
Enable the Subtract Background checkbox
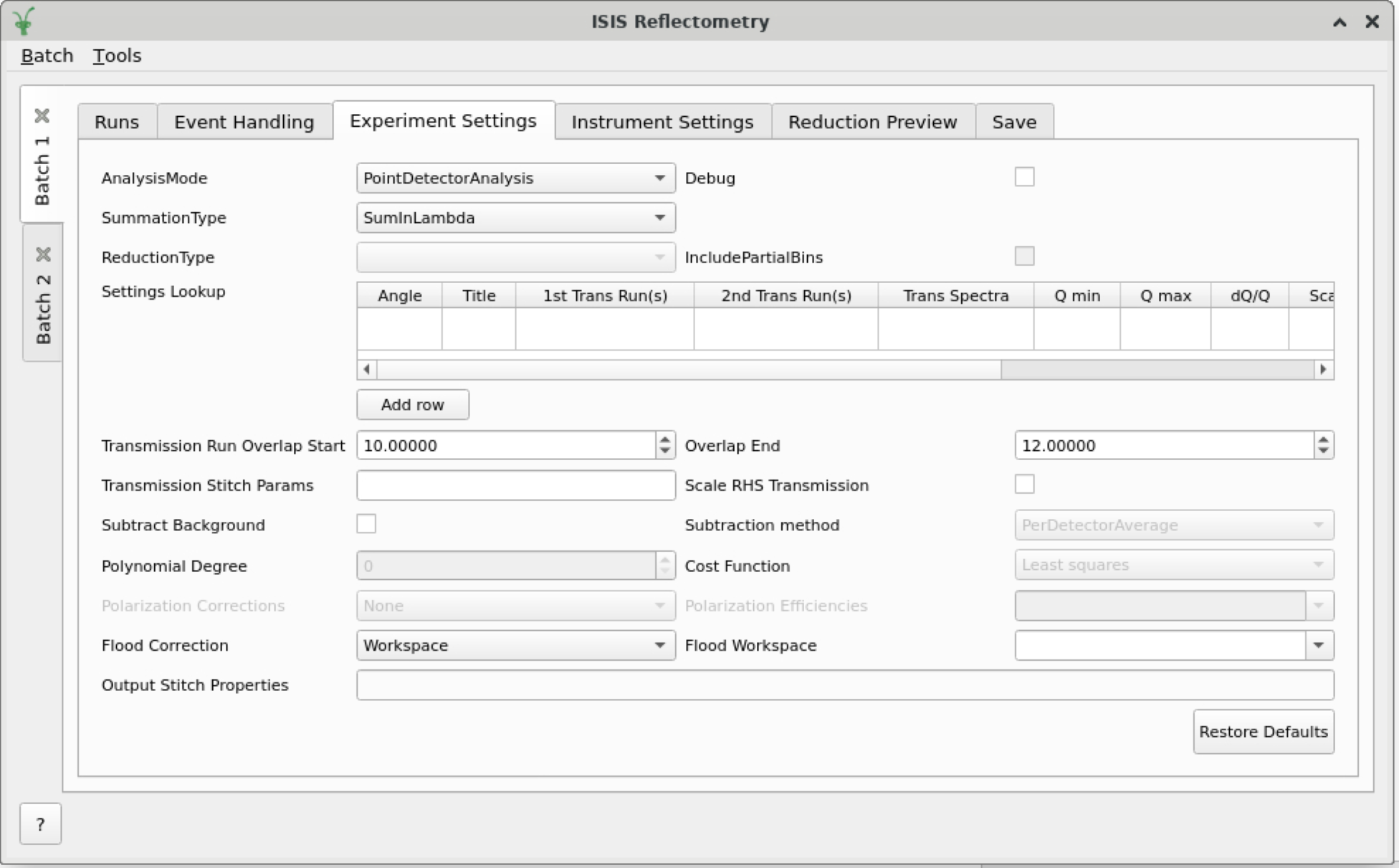pyautogui.click(x=366, y=524)
